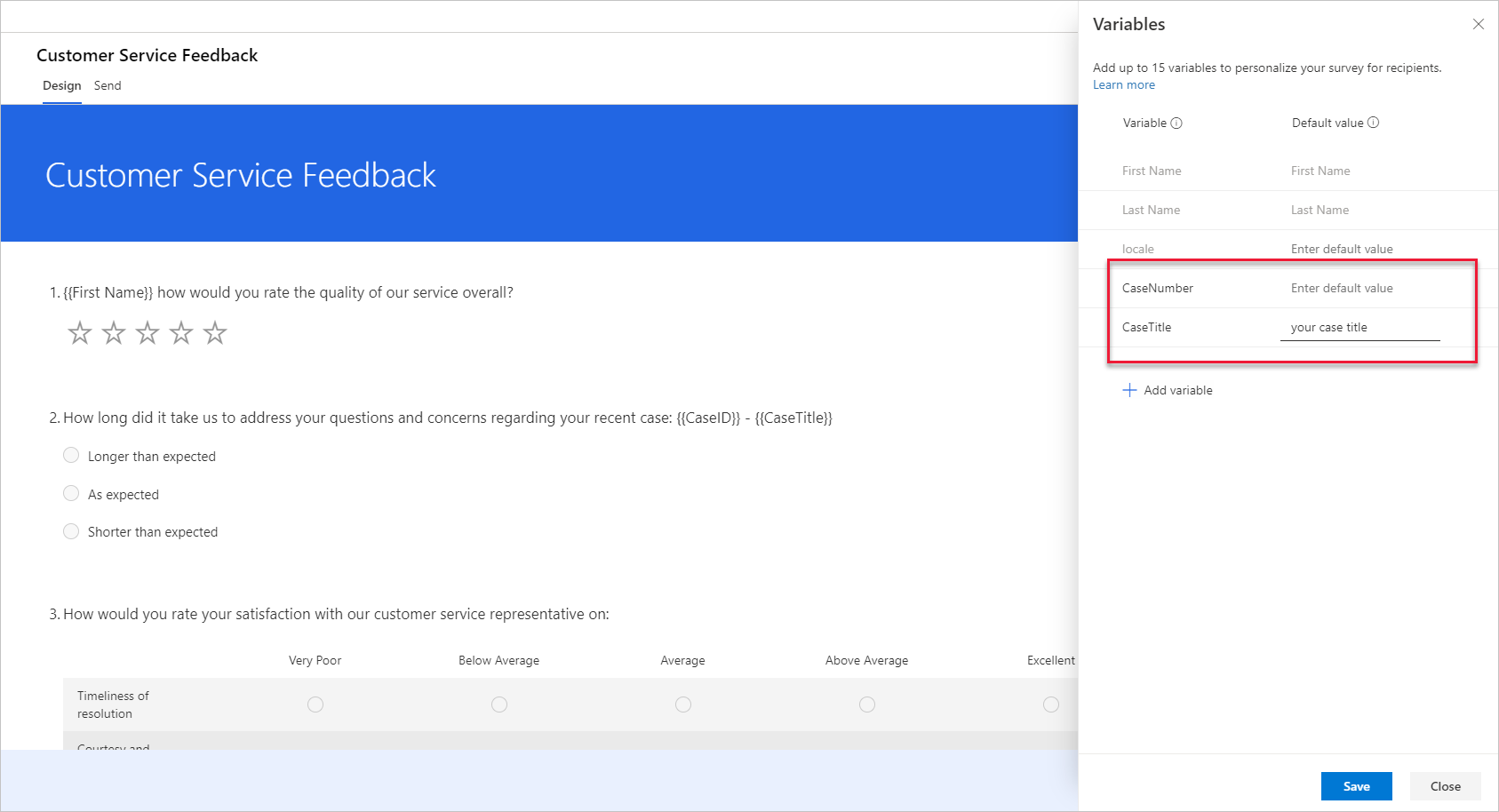Viewport: 1499px width, 812px height.
Task: Click the Above Average column header
Action: (867, 660)
